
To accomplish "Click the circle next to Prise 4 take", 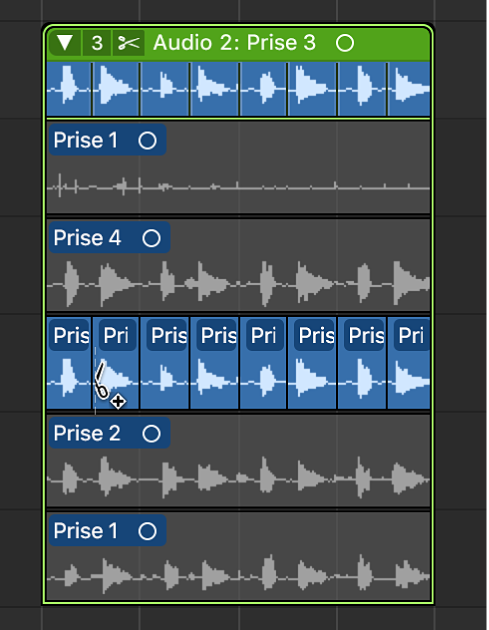I will 151,238.
